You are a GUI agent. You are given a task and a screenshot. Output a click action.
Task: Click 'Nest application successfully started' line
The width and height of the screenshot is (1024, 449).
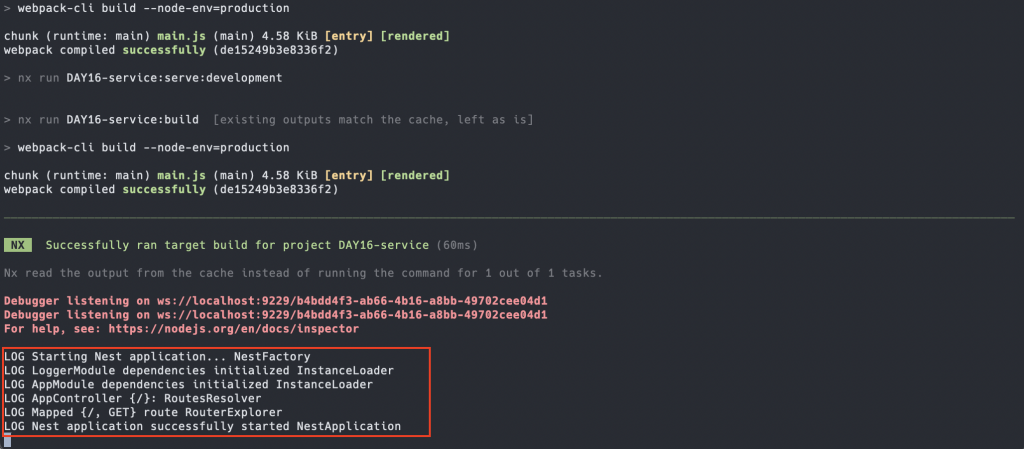202,426
